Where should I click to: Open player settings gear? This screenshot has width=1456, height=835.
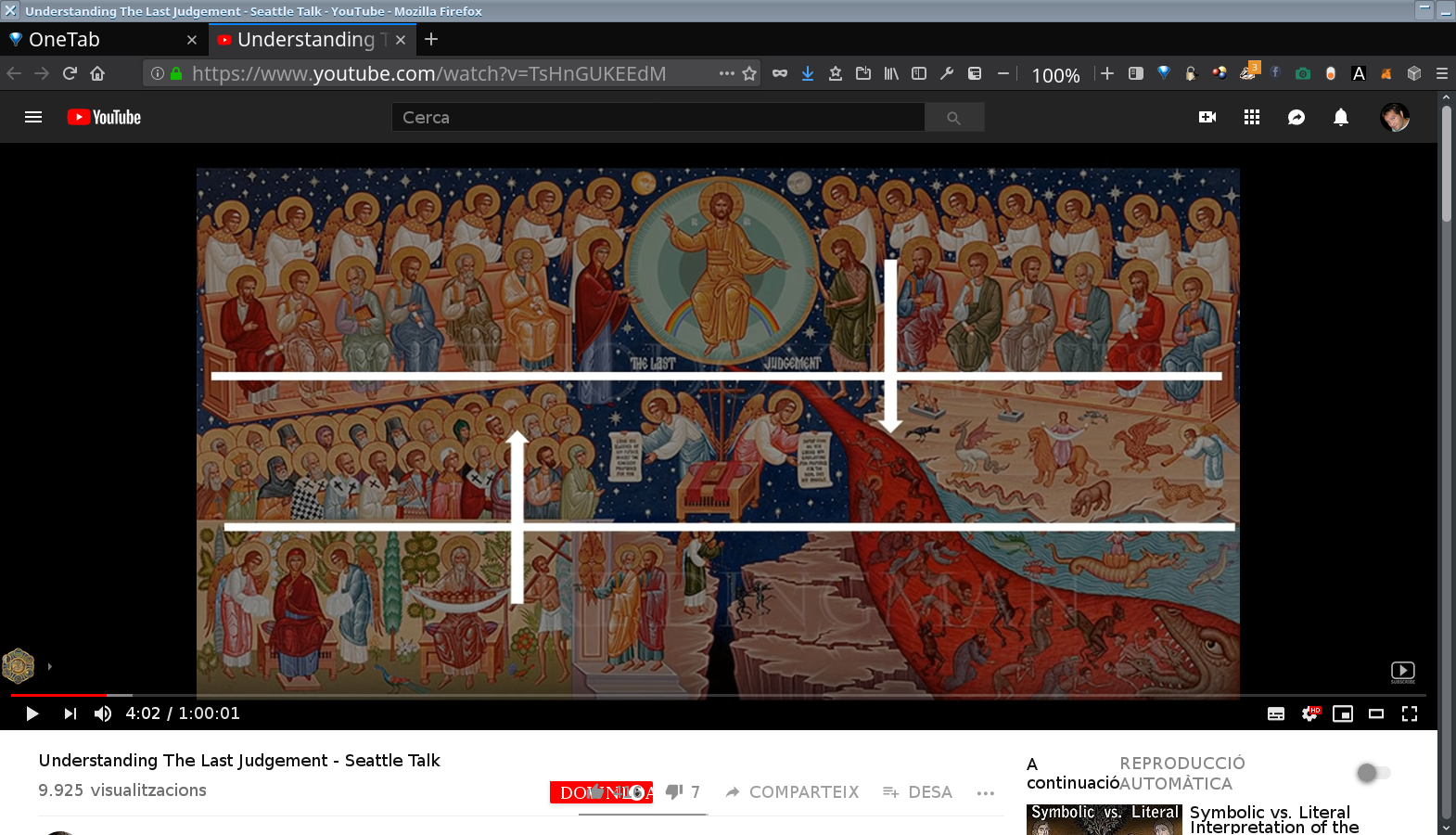pyautogui.click(x=1309, y=713)
